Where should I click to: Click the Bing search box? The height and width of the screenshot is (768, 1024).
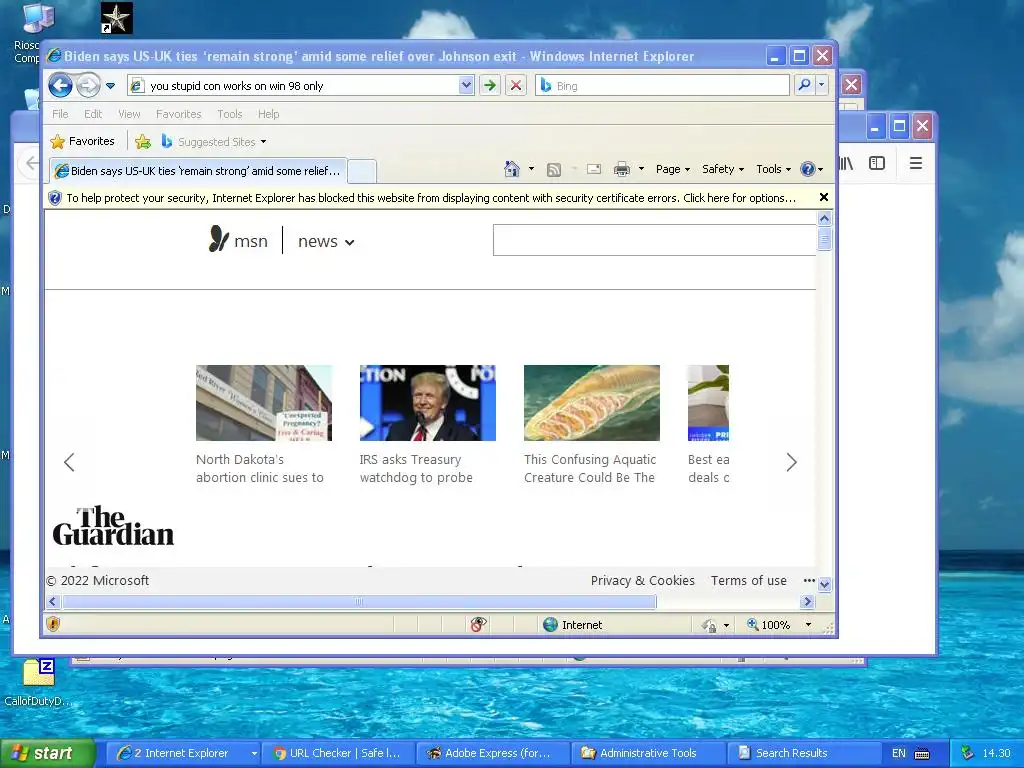point(662,86)
